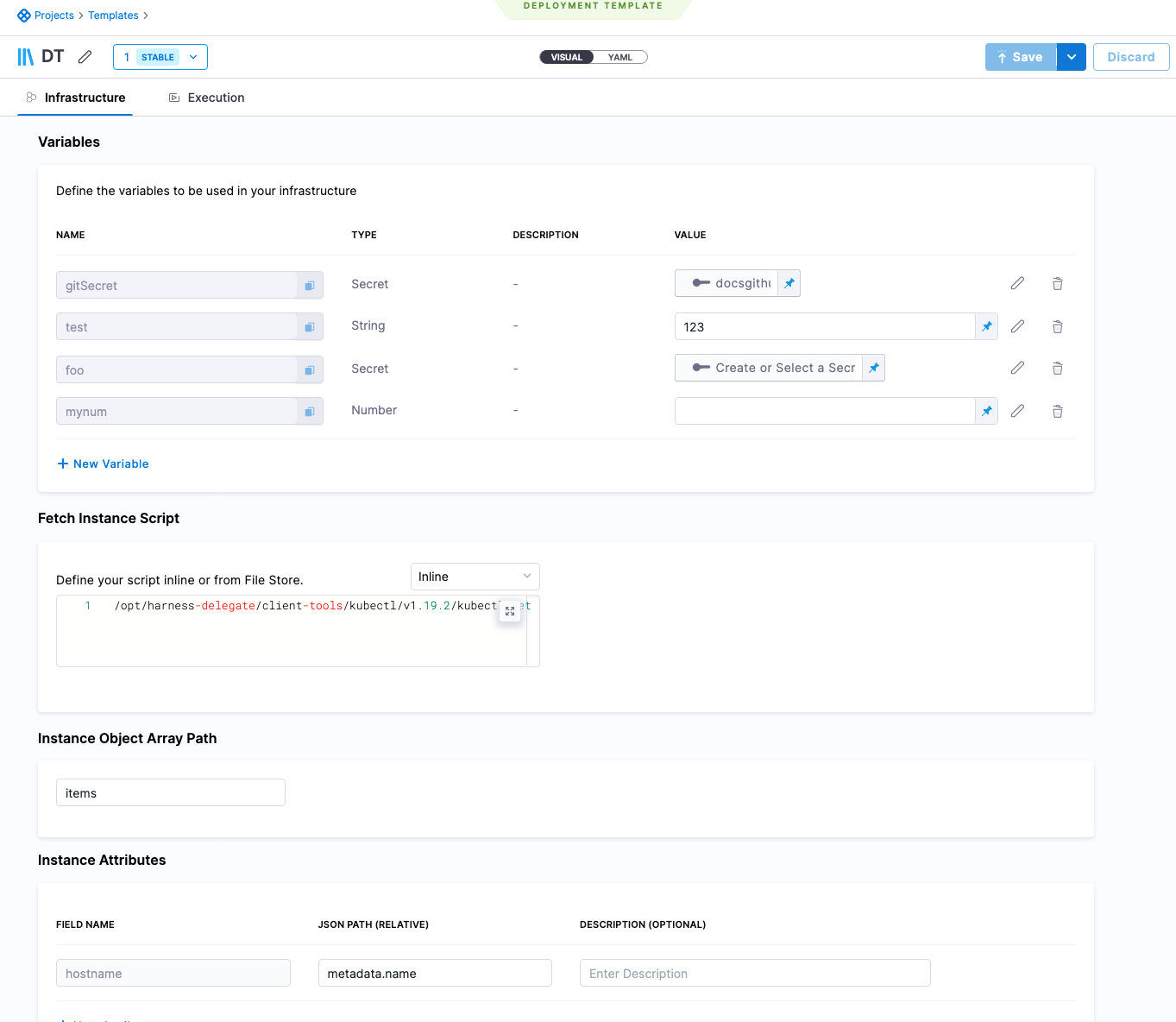Expand the script editor to fullscreen
1176x1022 pixels.
coord(510,611)
